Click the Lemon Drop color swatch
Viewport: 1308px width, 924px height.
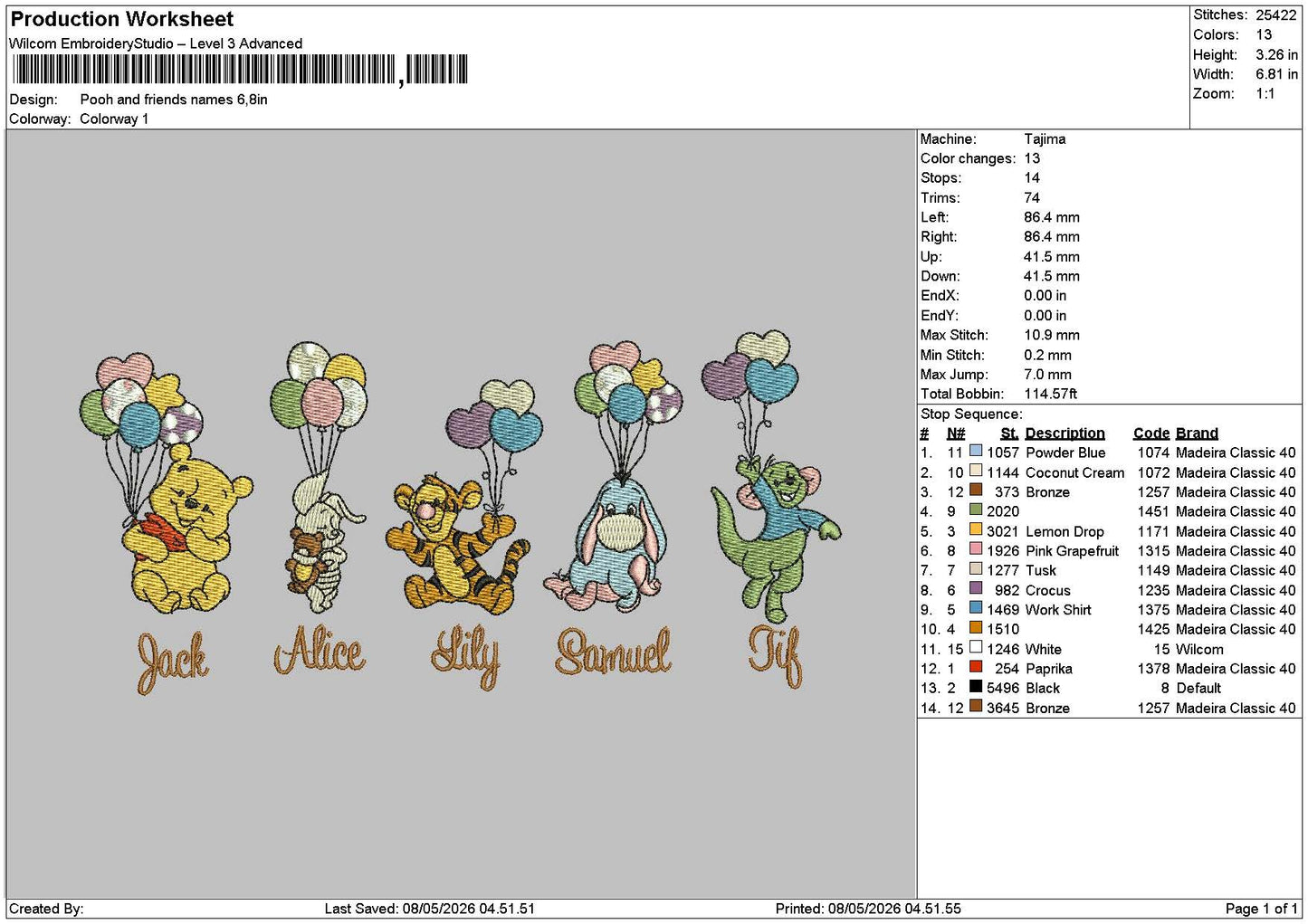976,529
